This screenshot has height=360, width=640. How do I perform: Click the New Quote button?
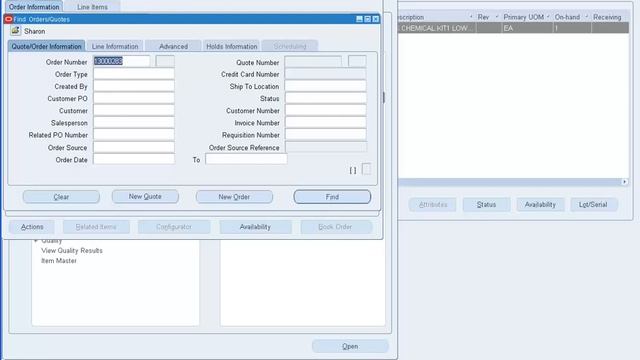tap(145, 196)
